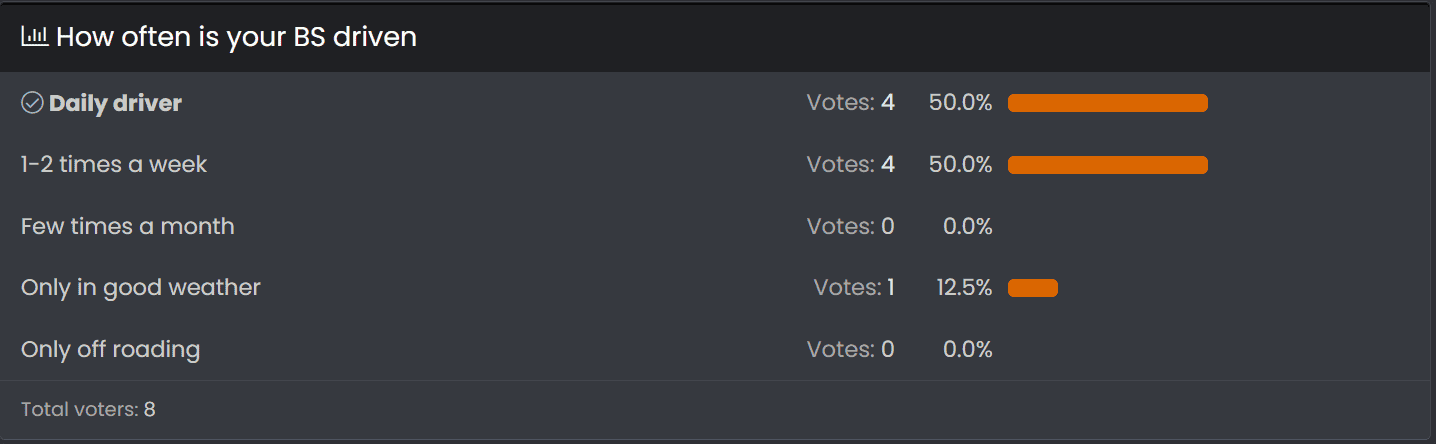
Task: Select the Few times a month option
Action: tap(127, 227)
